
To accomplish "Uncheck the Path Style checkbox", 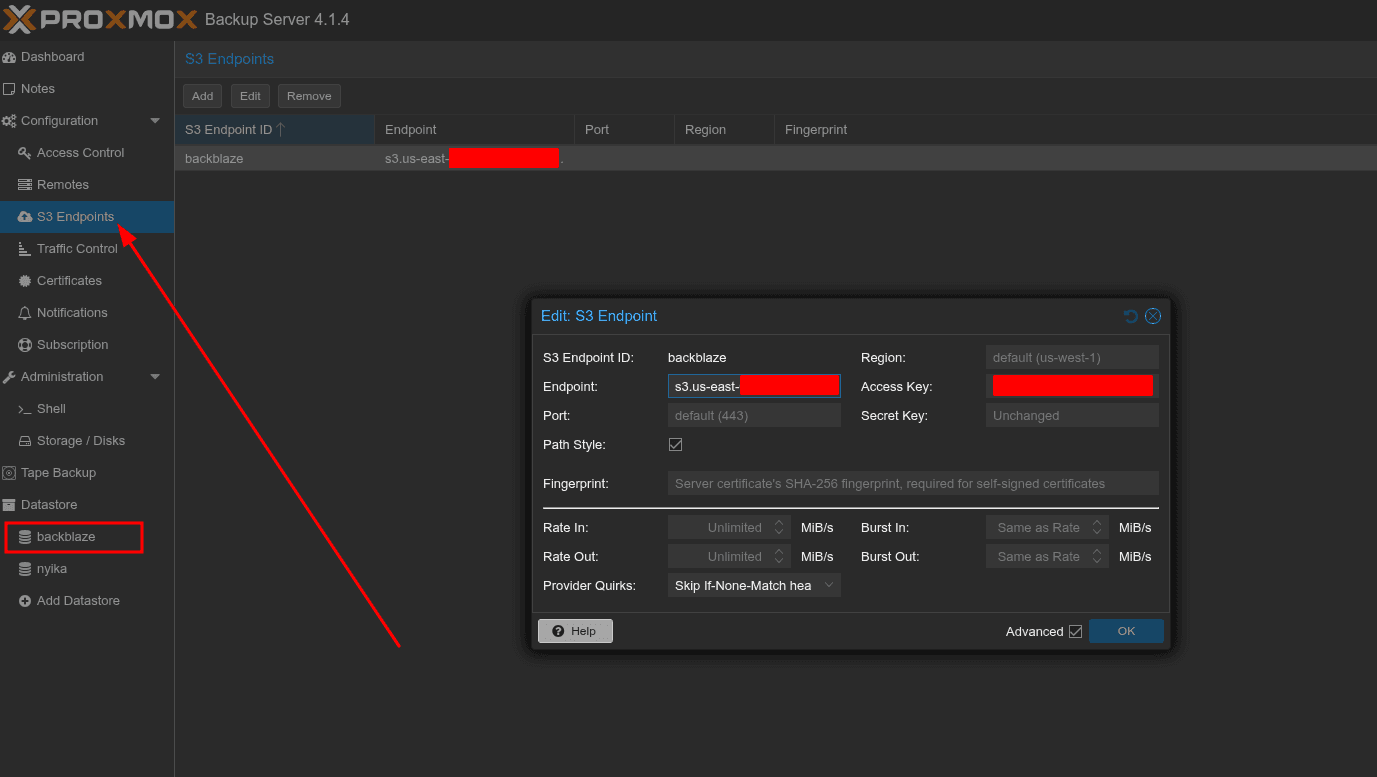I will point(675,444).
